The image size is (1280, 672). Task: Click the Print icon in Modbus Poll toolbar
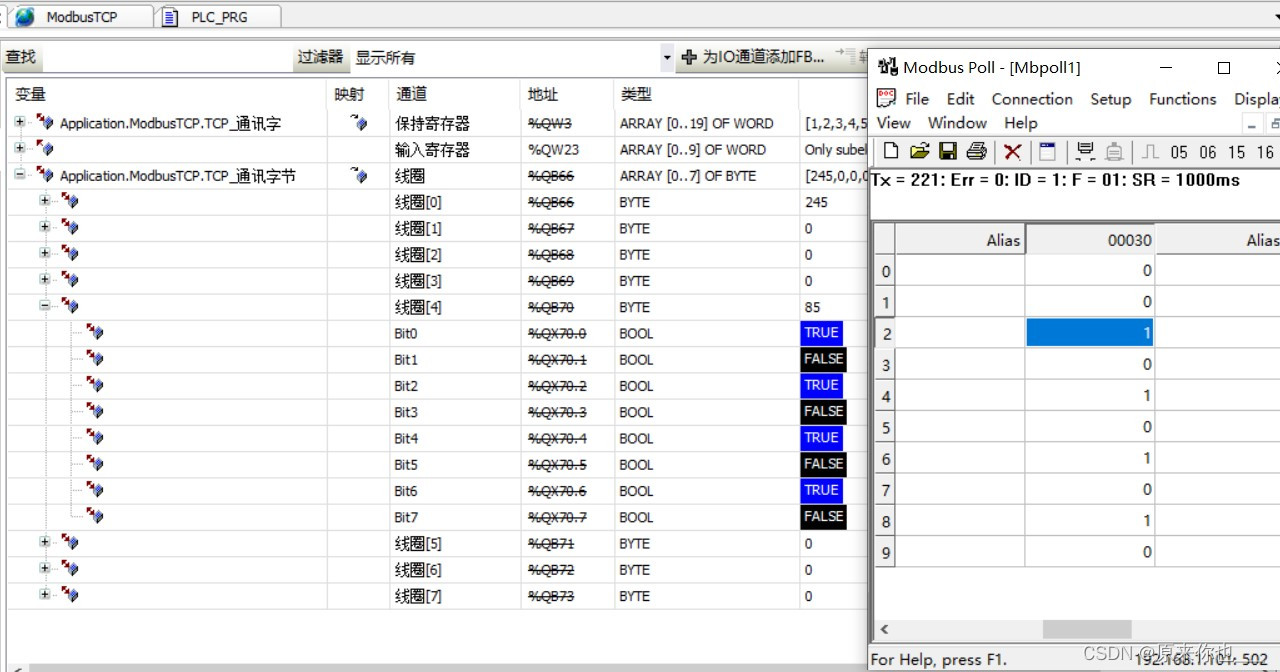pos(977,152)
